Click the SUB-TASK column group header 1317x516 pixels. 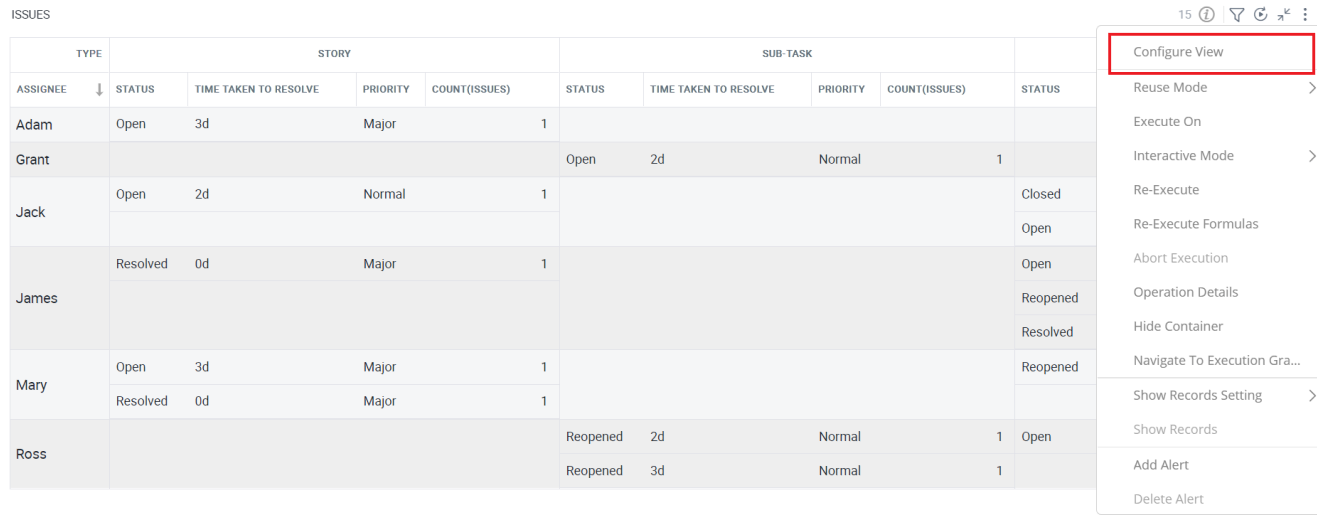coord(787,54)
